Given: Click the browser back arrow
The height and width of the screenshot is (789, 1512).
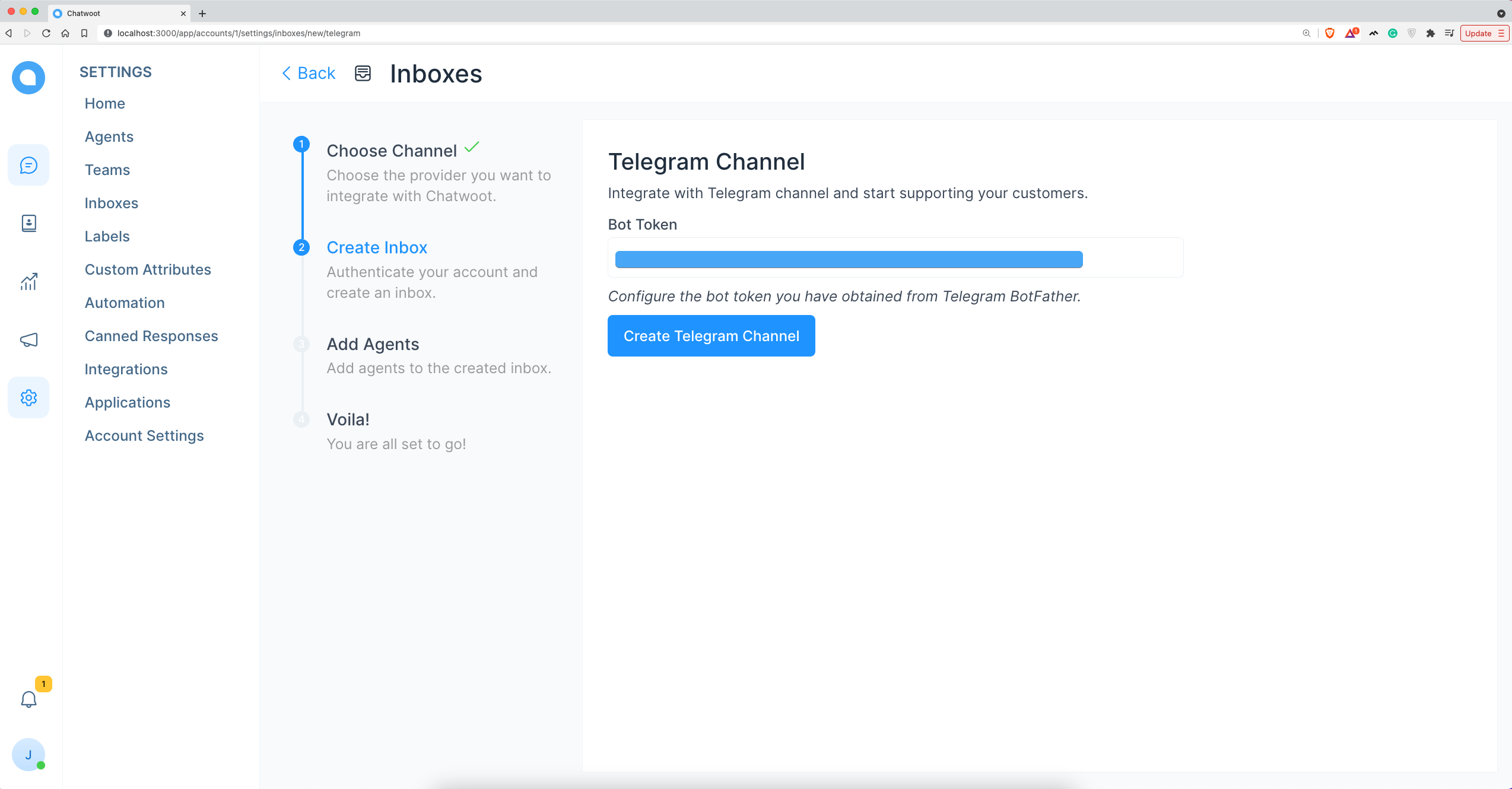Looking at the screenshot, I should tap(8, 33).
